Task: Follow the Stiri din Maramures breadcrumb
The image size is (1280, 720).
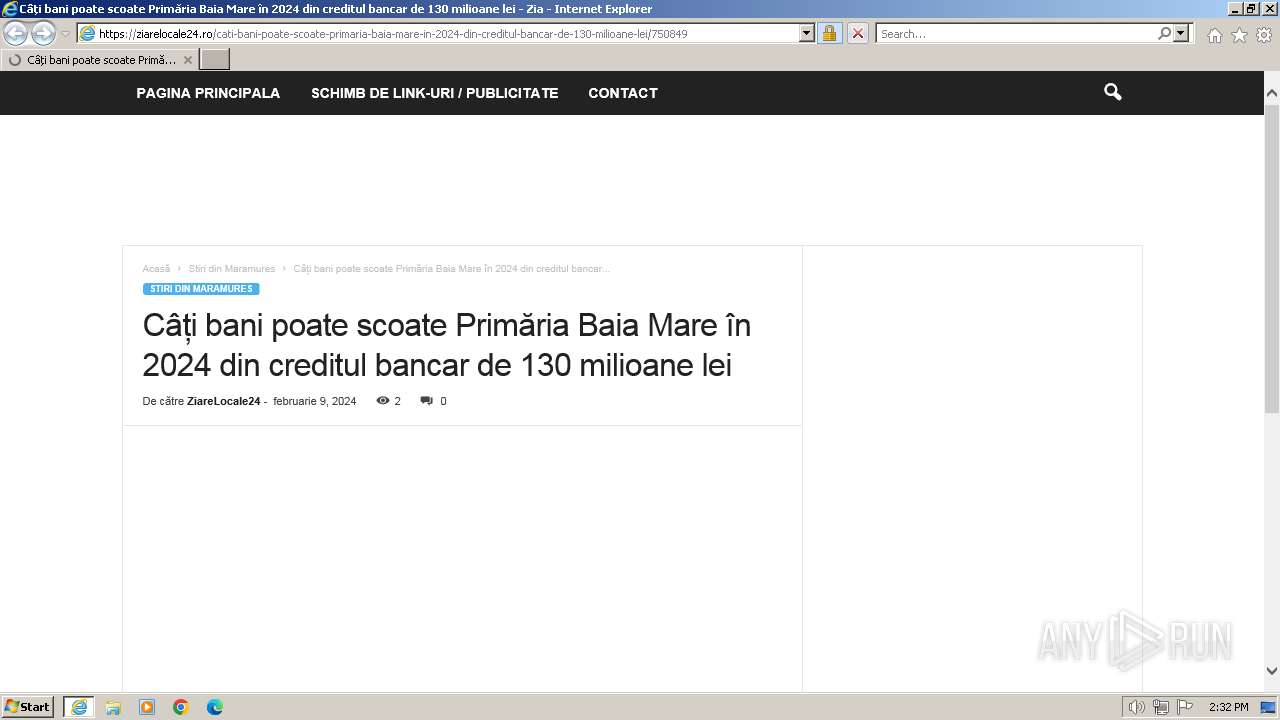Action: click(232, 269)
